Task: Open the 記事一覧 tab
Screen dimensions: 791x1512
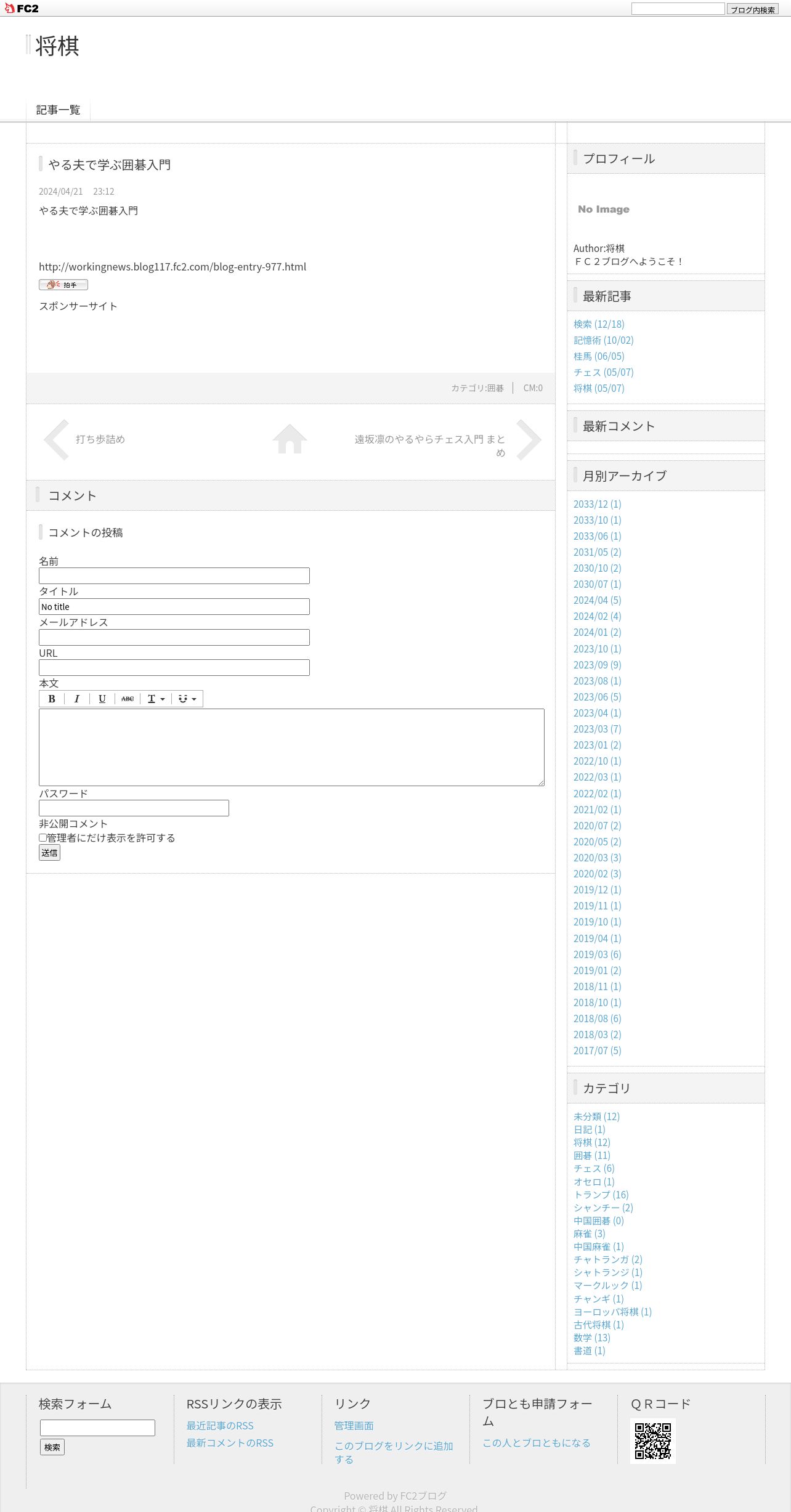Action: (x=58, y=110)
